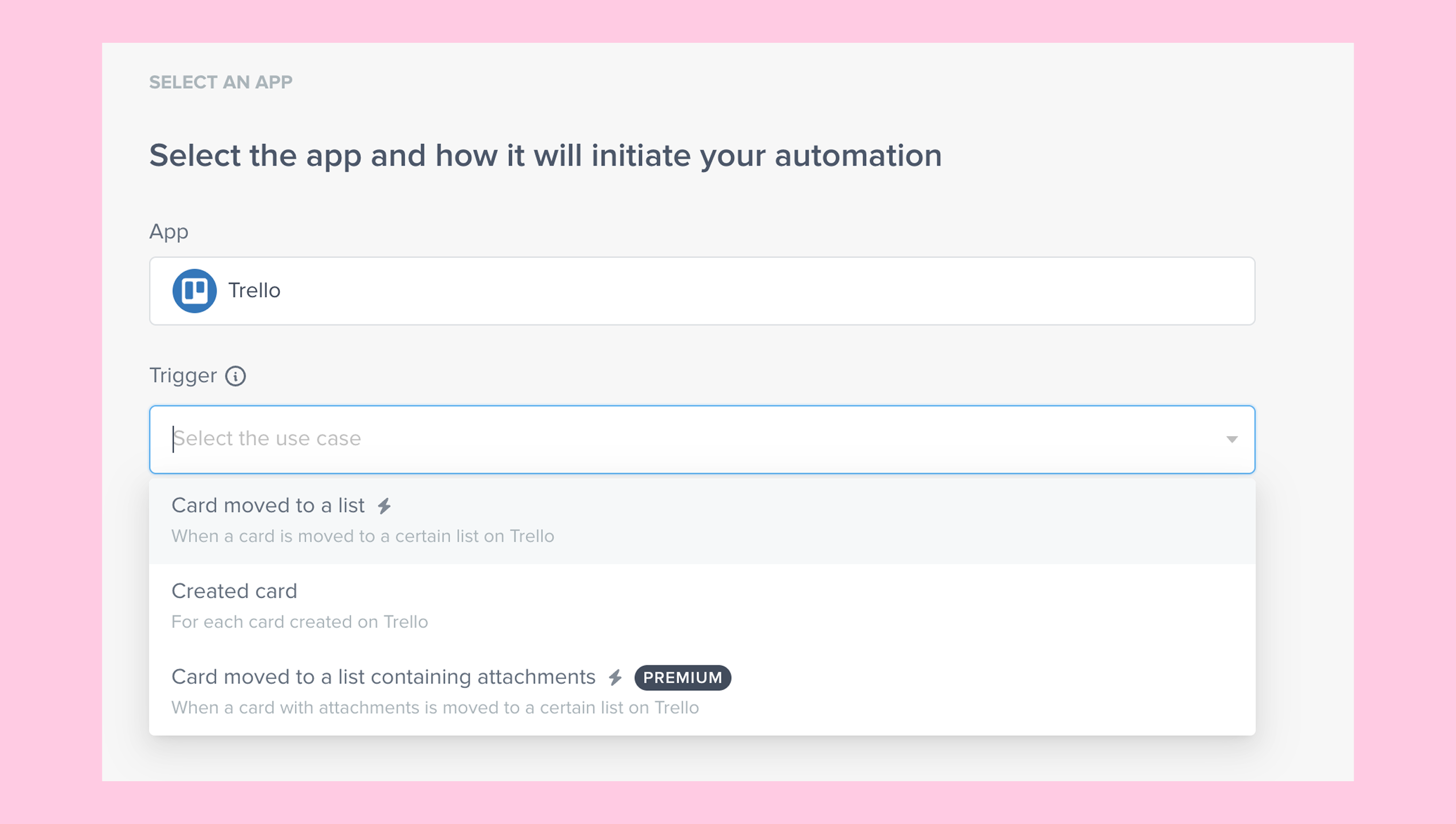Open the App selector showing Trello

tap(702, 291)
